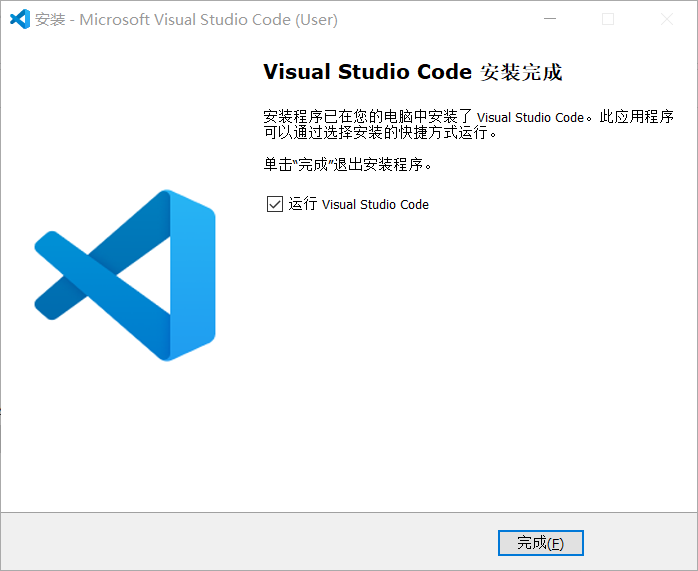Click the window title '安装 - Microsoft Visual Studio Code (User)'
This screenshot has height=571, width=698.
click(x=187, y=20)
